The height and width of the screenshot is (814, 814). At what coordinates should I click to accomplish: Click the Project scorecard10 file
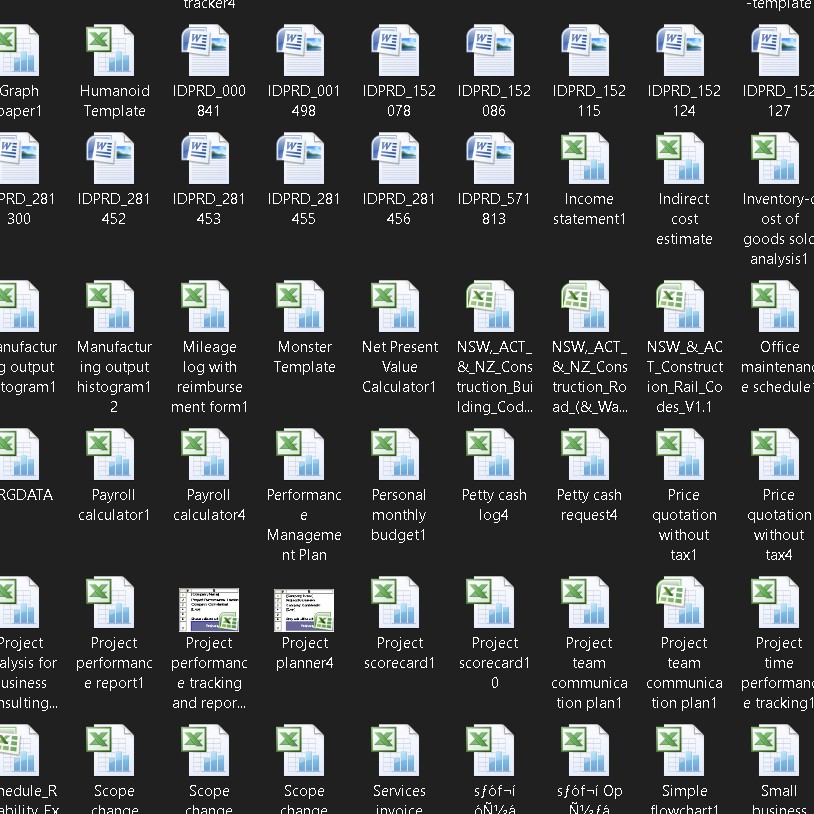(493, 604)
